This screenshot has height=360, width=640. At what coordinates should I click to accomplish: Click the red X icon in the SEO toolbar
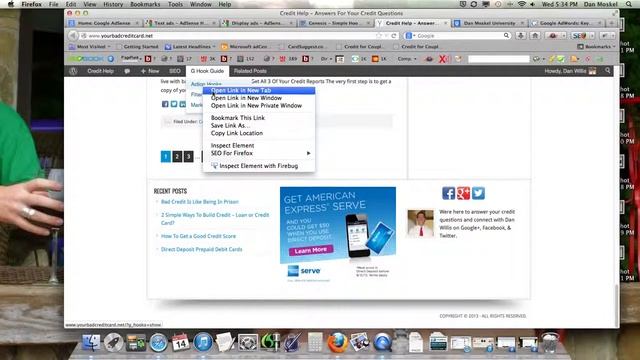pyautogui.click(x=442, y=59)
